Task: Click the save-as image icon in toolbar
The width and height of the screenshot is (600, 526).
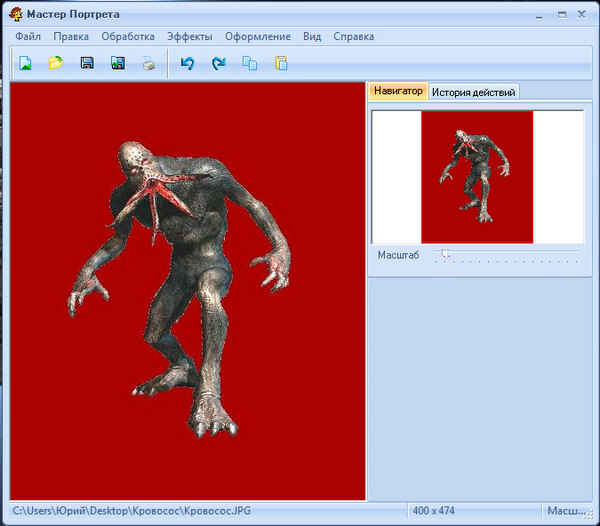Action: click(x=118, y=63)
